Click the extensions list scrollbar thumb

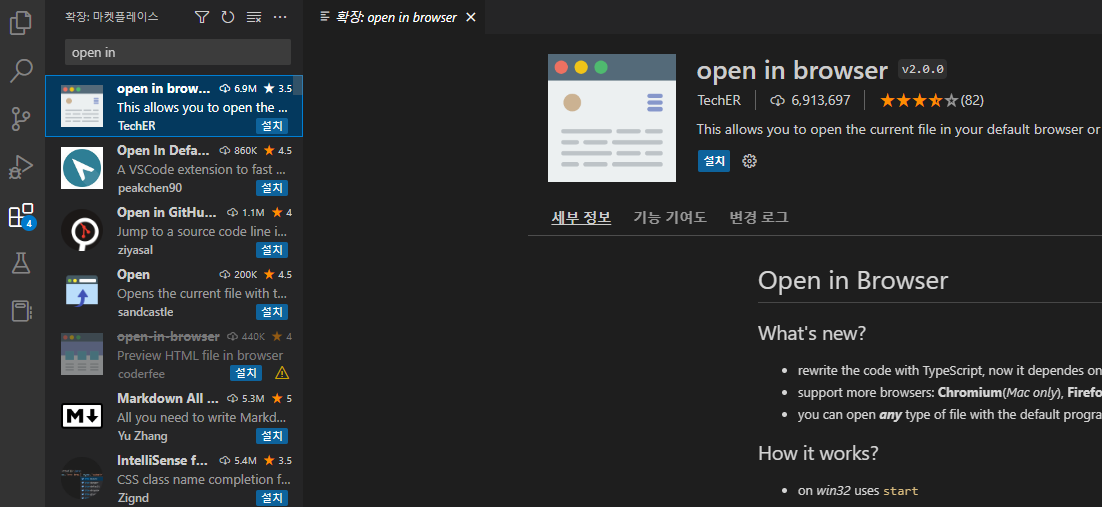(298, 85)
